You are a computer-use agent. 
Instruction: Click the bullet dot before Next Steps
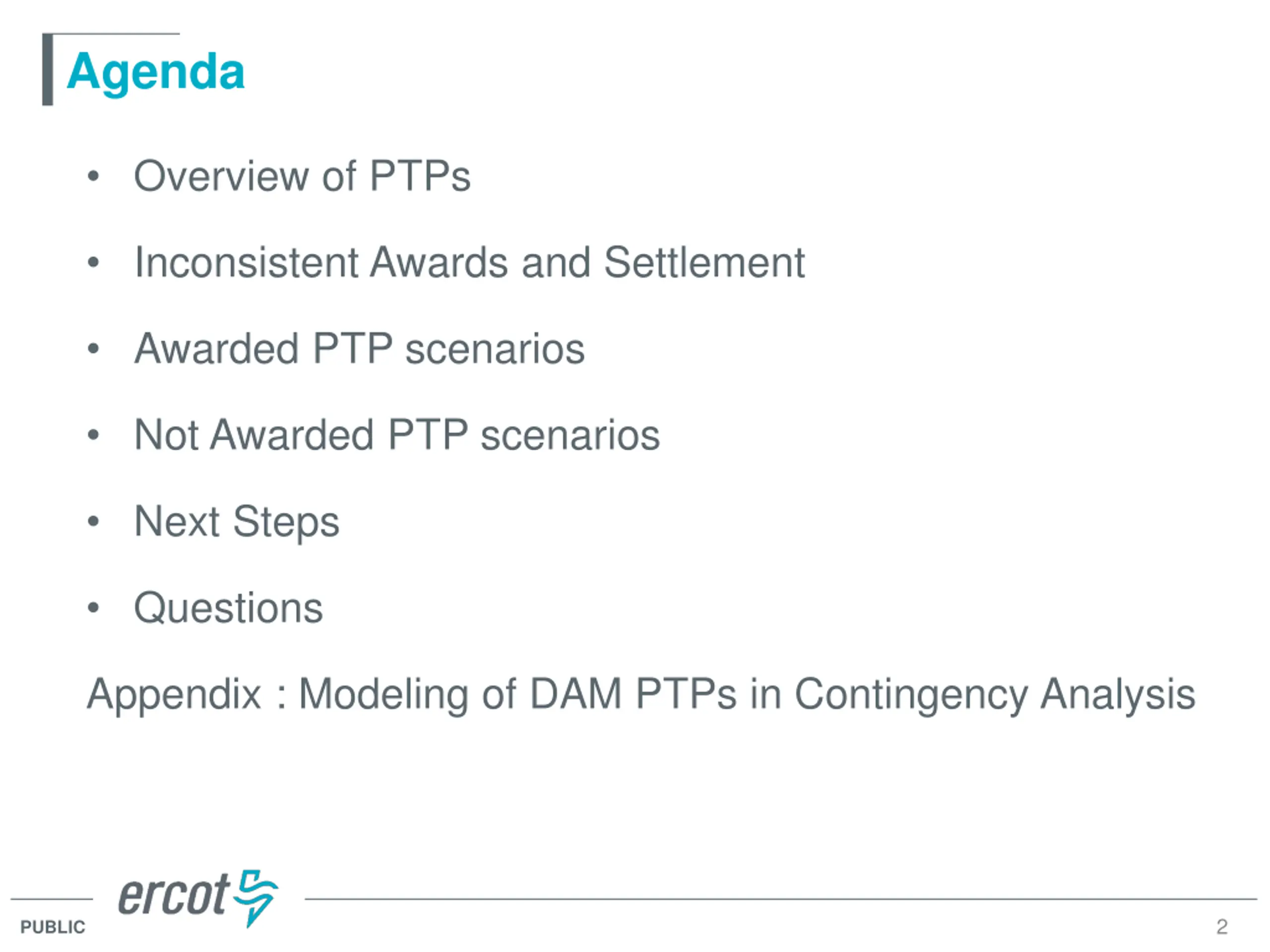93,522
